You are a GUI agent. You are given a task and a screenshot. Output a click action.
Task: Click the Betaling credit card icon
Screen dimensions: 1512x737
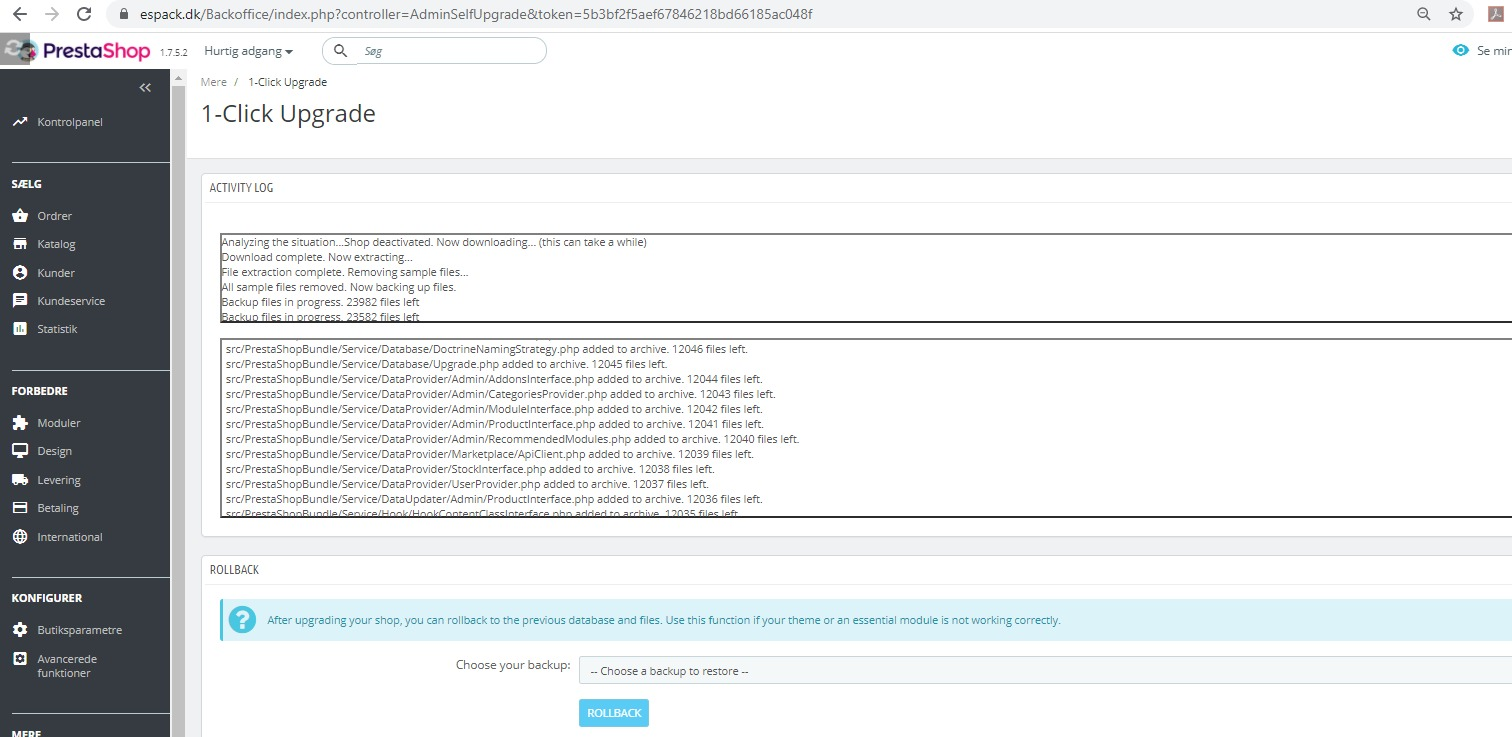click(20, 508)
